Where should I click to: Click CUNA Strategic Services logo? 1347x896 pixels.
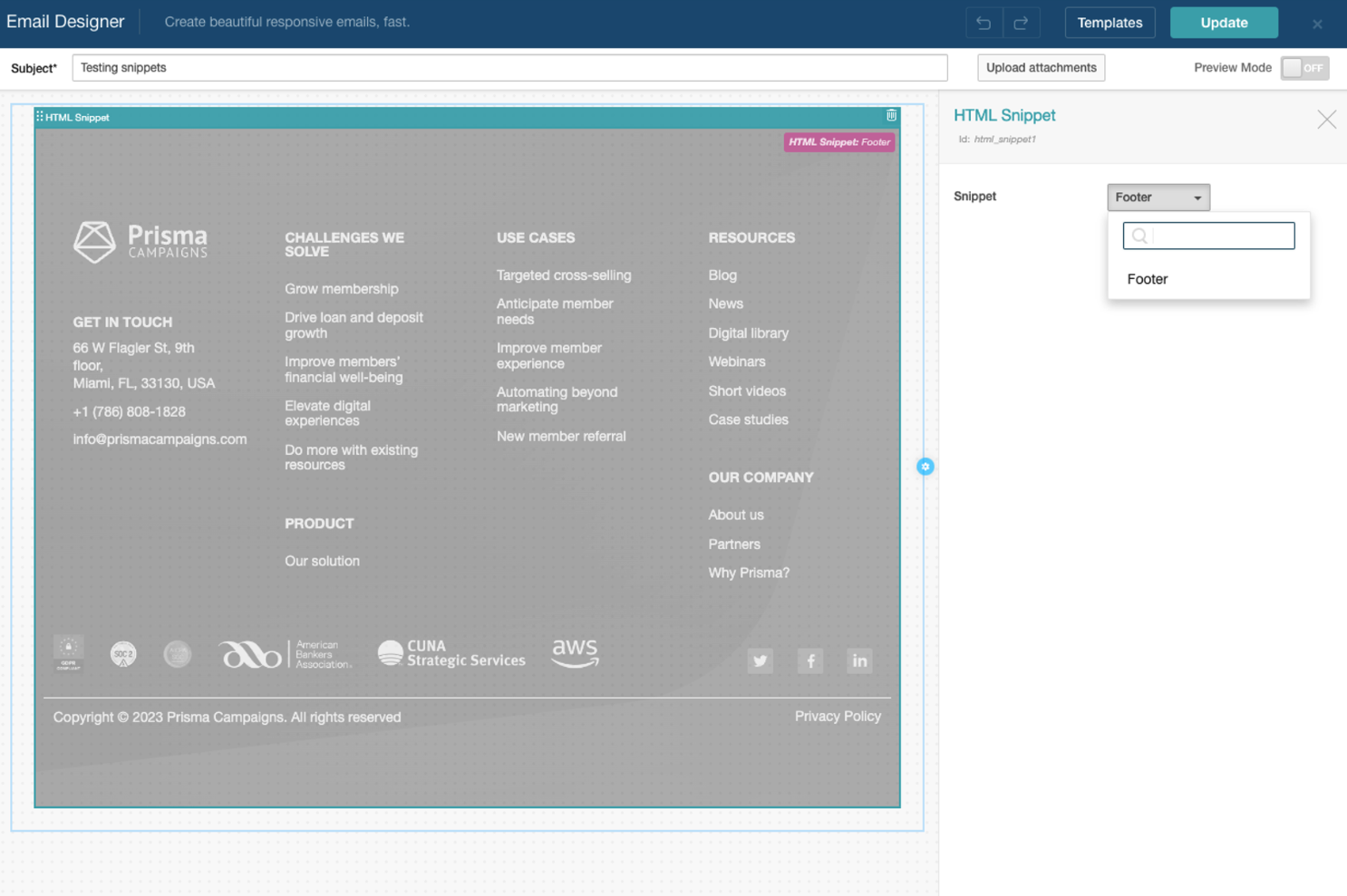[x=451, y=653]
